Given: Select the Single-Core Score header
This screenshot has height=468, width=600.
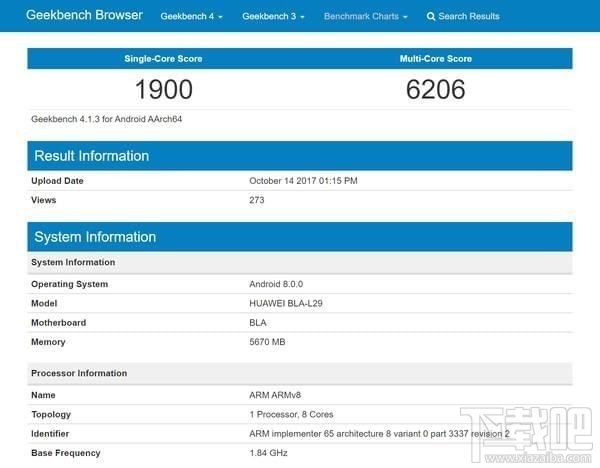Looking at the screenshot, I should click(x=163, y=59).
